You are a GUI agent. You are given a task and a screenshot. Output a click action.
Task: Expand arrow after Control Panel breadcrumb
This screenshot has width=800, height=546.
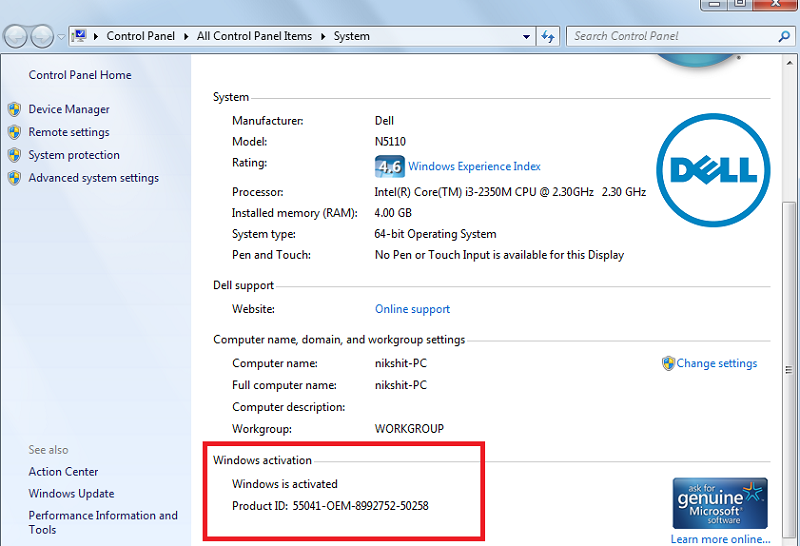coord(186,37)
